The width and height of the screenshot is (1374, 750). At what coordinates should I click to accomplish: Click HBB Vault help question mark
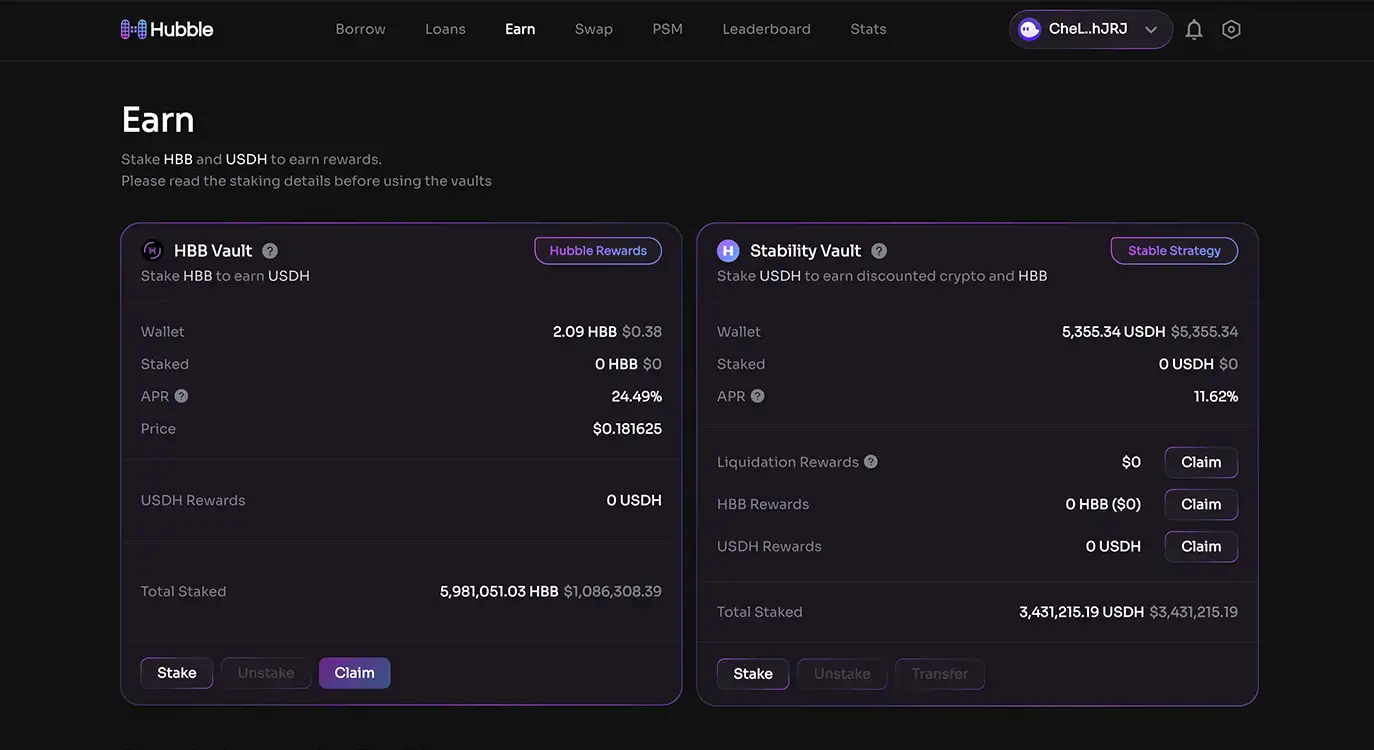(270, 251)
